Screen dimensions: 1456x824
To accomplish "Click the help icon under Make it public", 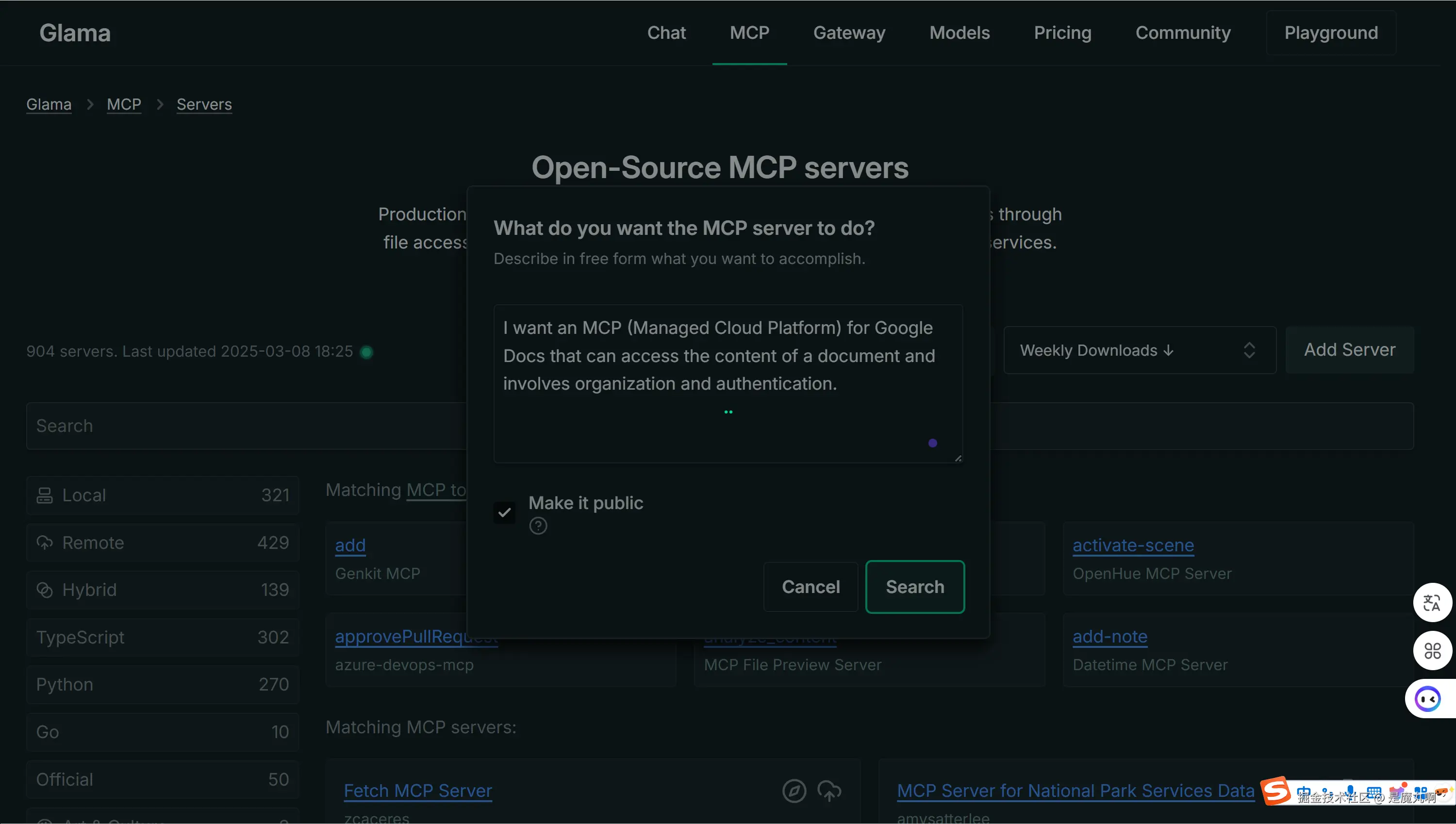I will (x=538, y=526).
